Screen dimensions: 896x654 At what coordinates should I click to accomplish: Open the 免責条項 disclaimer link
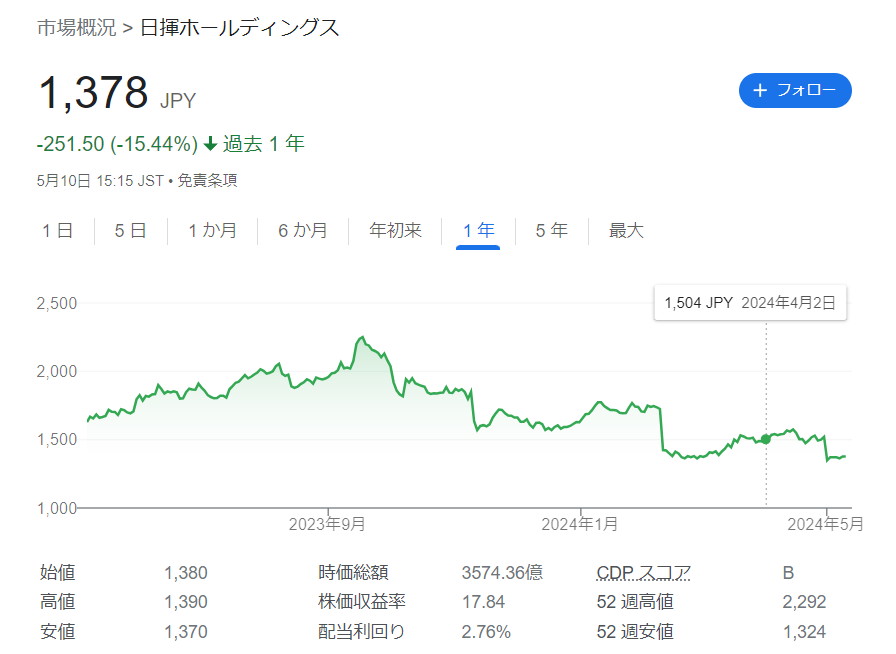click(x=207, y=181)
